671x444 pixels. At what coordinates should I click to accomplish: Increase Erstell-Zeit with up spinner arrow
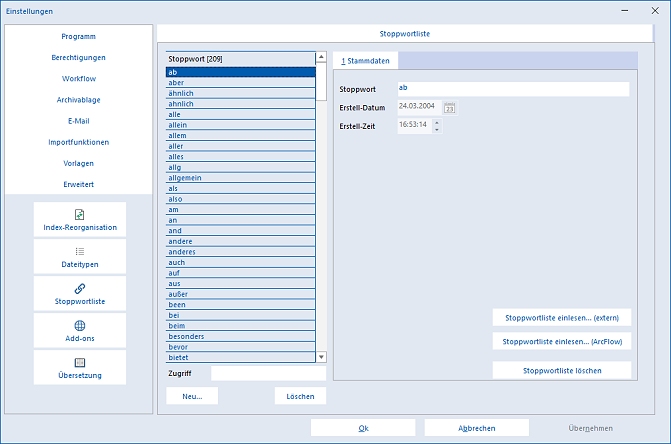click(437, 122)
